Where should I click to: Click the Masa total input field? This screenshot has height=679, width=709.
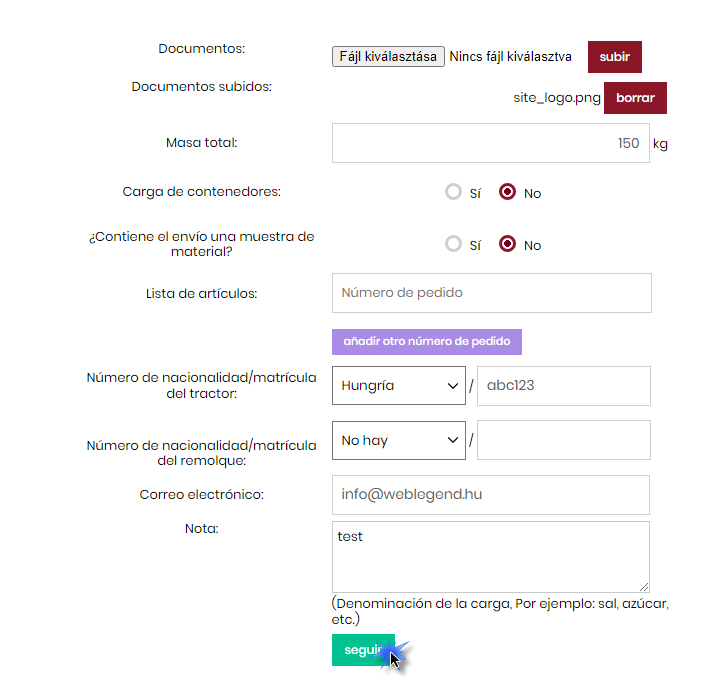pos(491,143)
